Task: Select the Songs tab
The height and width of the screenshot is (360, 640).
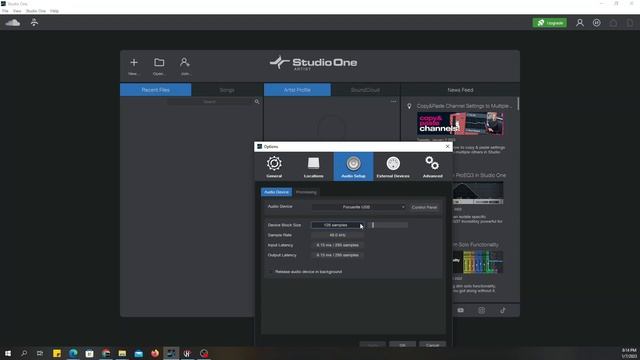Action: click(227, 90)
